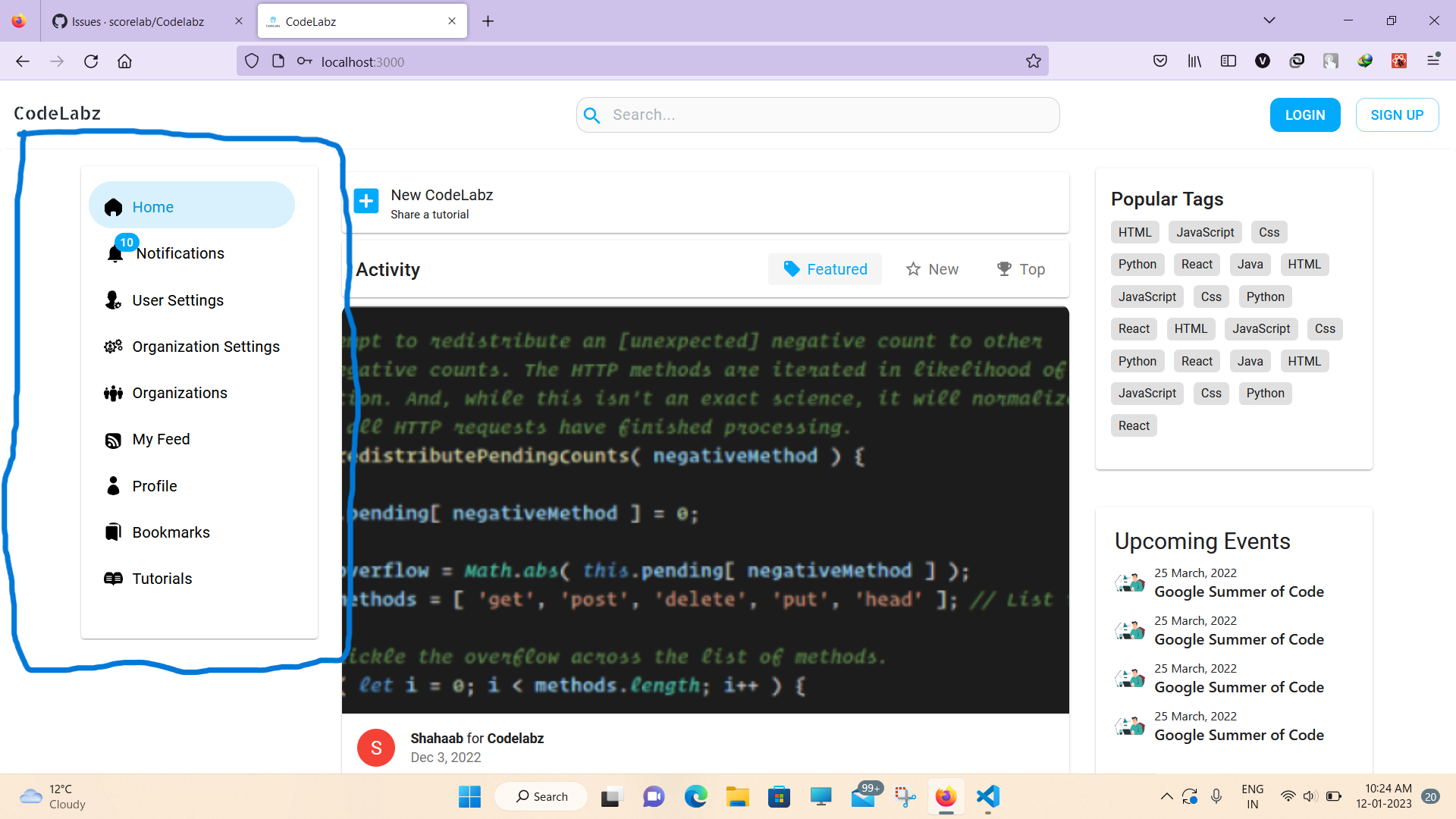This screenshot has width=1456, height=819.
Task: Open the Firefox tabs list dropdown arrow
Action: click(1269, 20)
